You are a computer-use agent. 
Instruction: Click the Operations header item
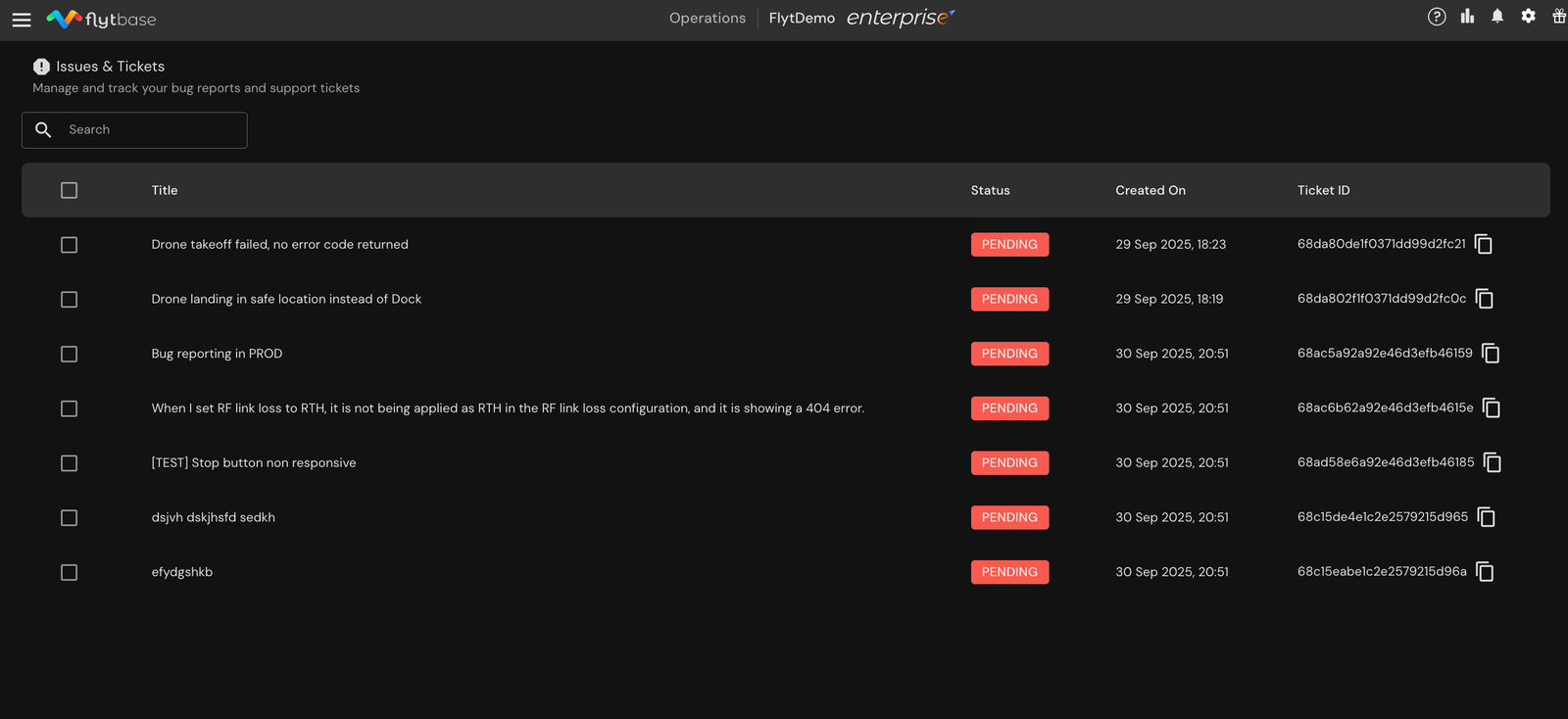tap(708, 18)
